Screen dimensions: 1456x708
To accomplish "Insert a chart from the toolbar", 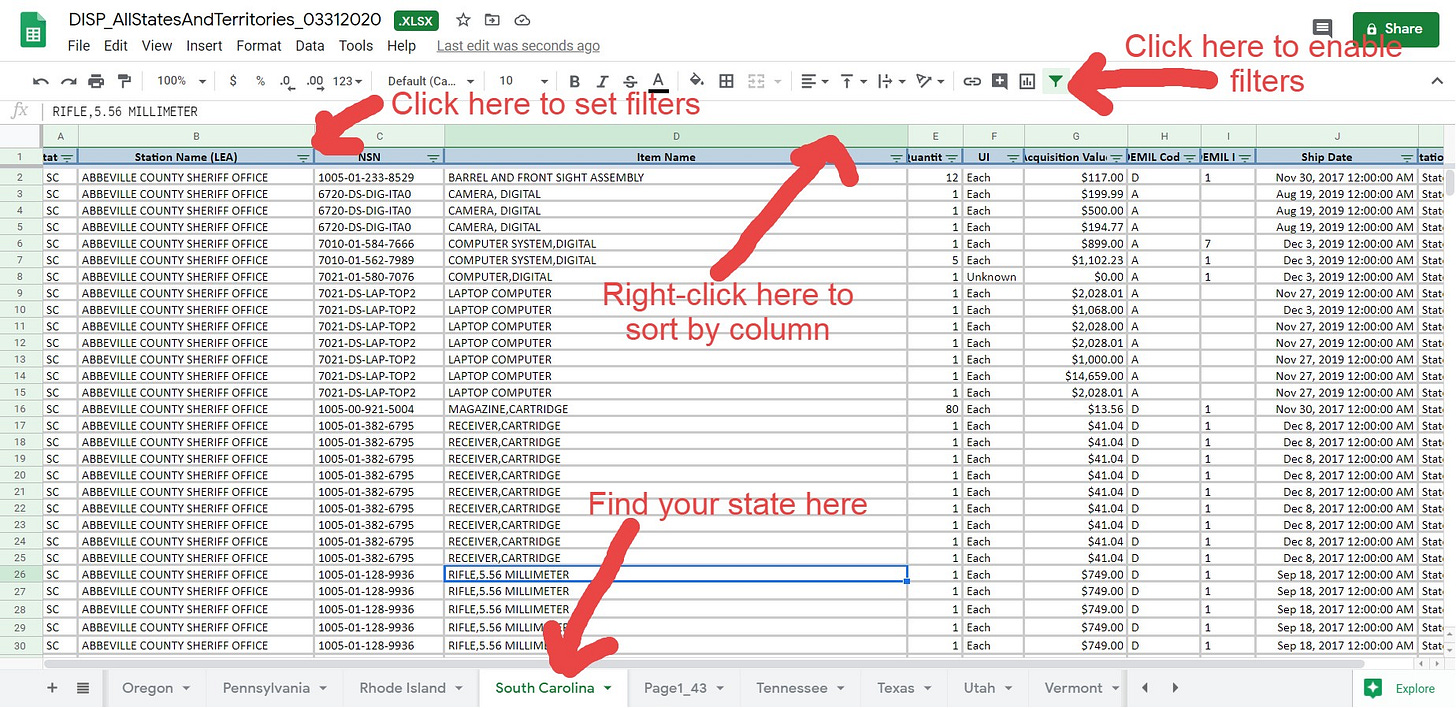I will pos(1027,81).
